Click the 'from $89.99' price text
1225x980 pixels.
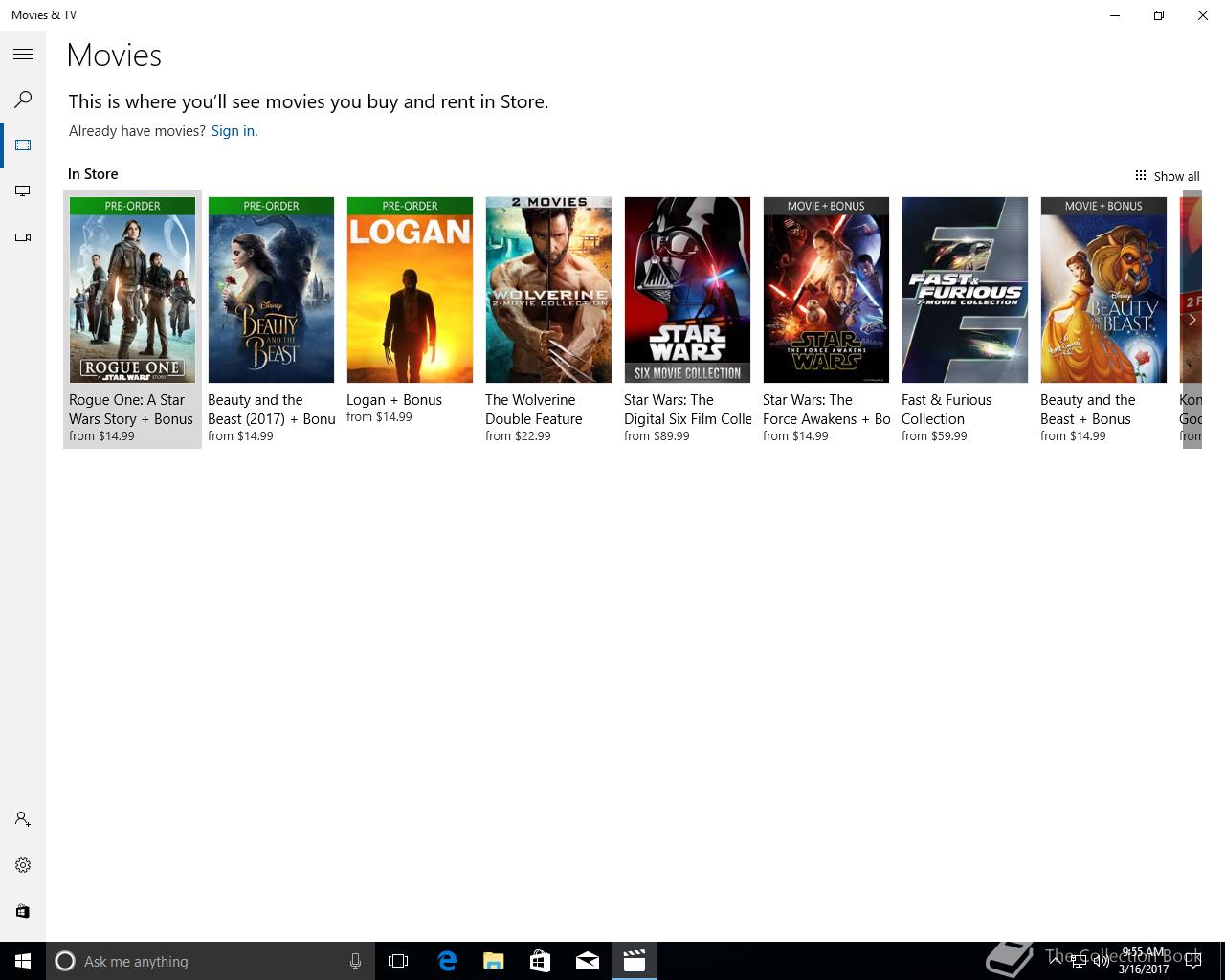click(x=657, y=436)
